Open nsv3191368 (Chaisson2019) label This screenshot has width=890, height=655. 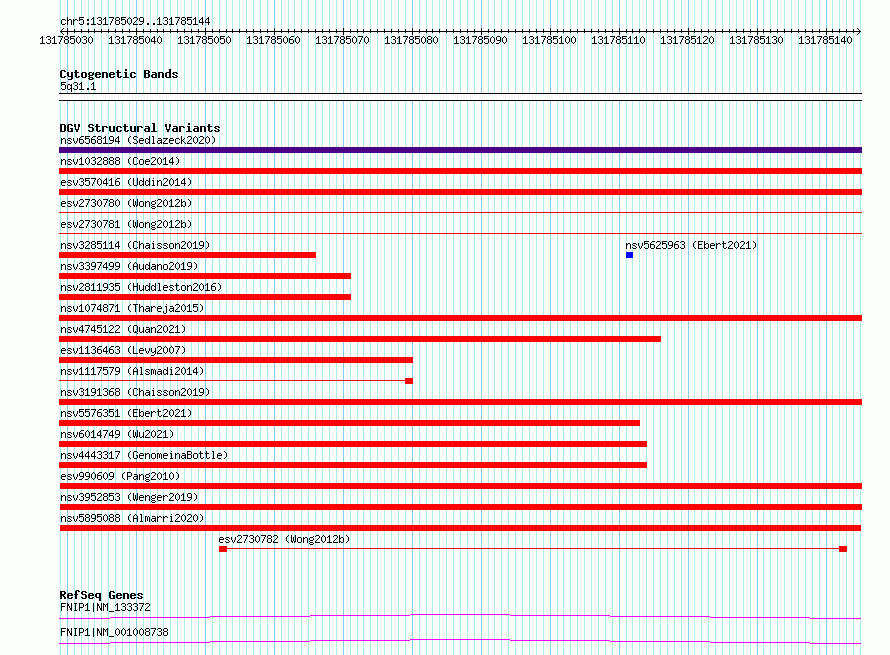(135, 392)
